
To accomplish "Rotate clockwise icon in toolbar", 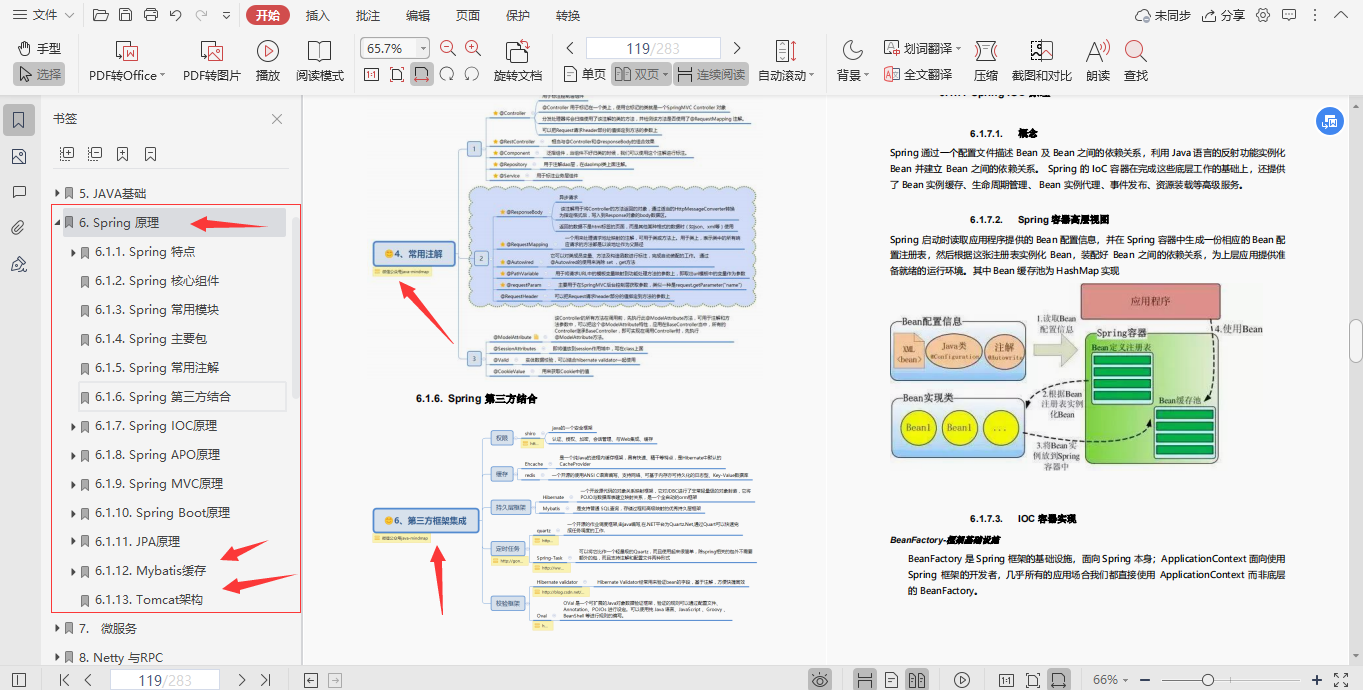I will pyautogui.click(x=447, y=74).
